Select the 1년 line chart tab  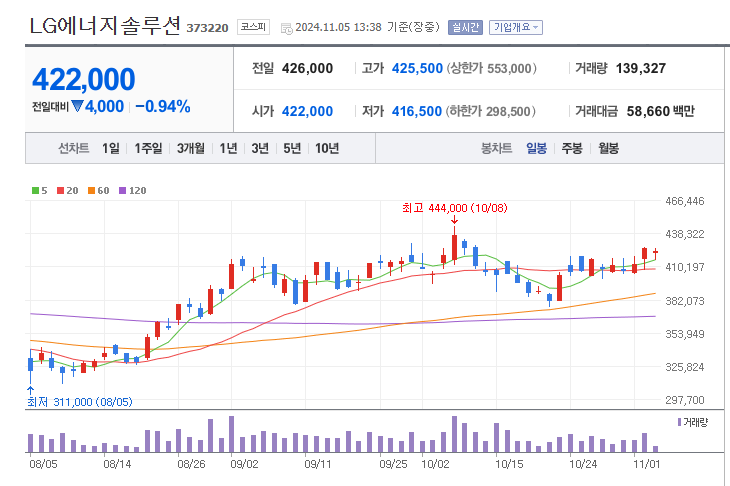tap(228, 148)
